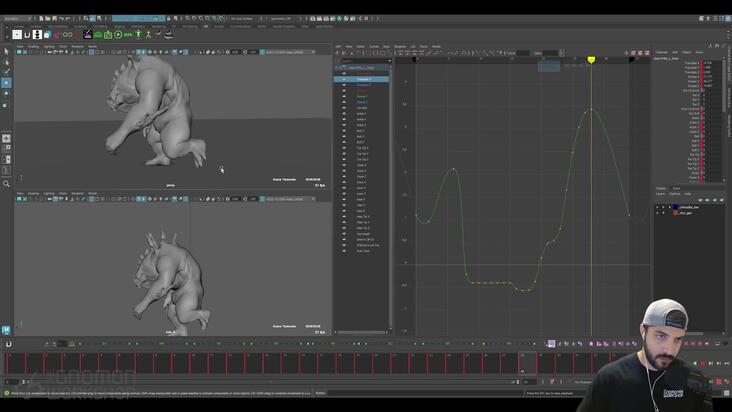Click the Layers menu in layer editor
Screen dimensions: 732x412
[x=661, y=194]
